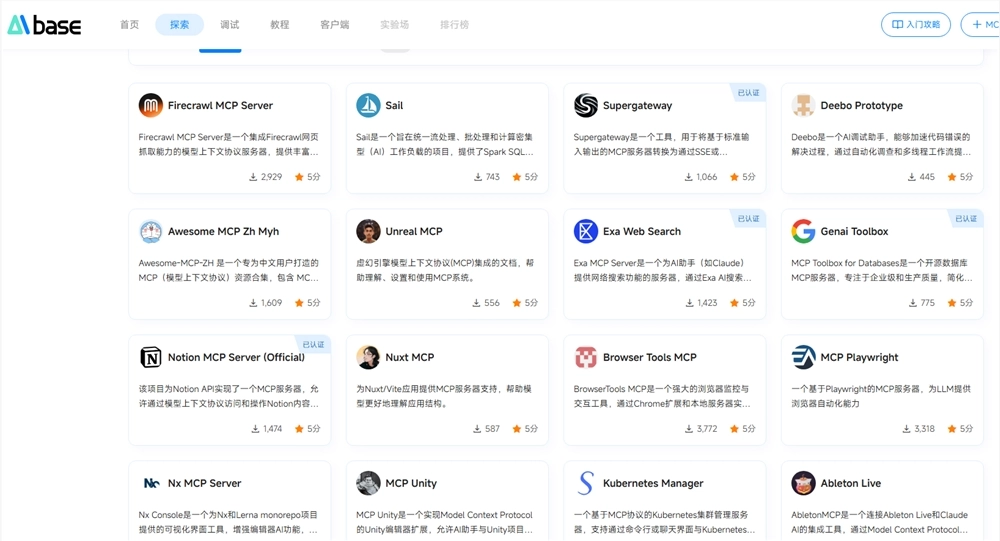Click the Nuxt MCP description text
The width and height of the screenshot is (1000, 541).
coord(444,396)
